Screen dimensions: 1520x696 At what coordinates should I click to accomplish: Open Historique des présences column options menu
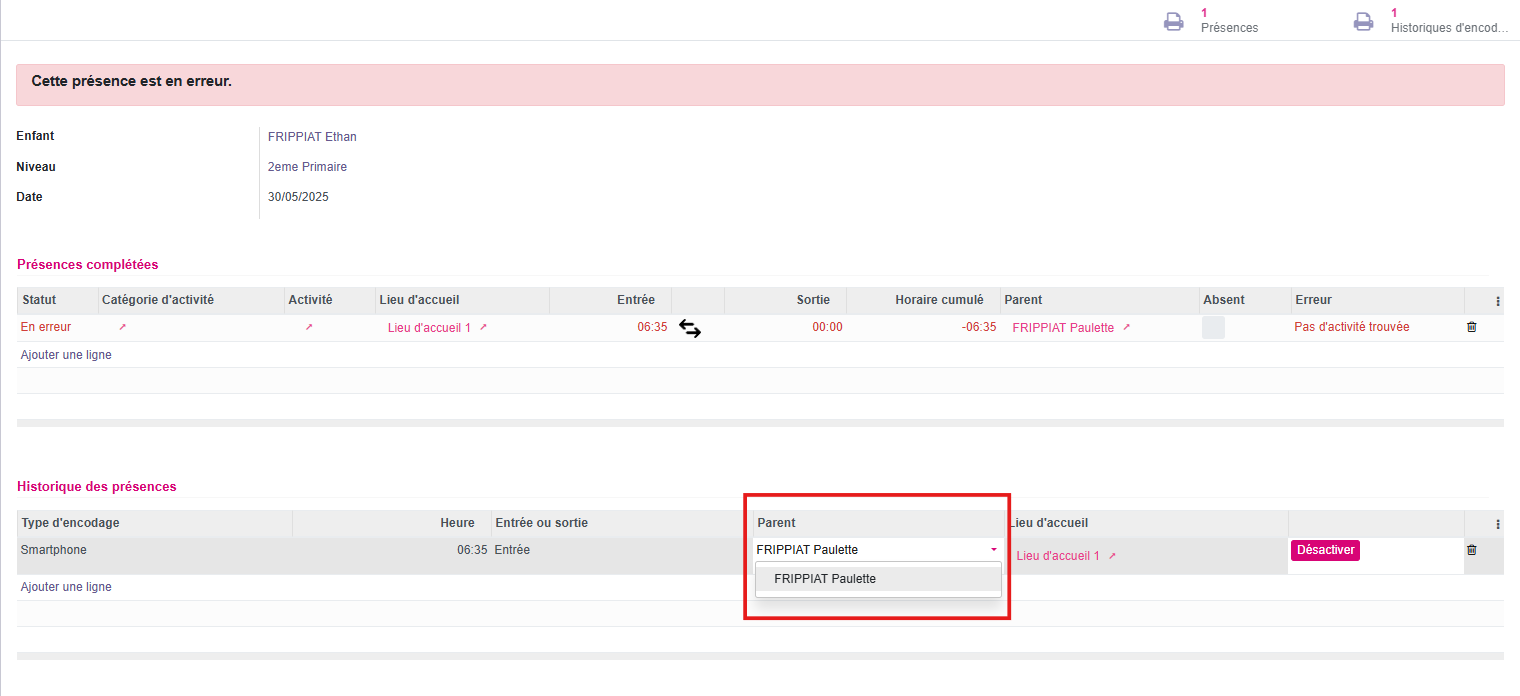[1497, 524]
